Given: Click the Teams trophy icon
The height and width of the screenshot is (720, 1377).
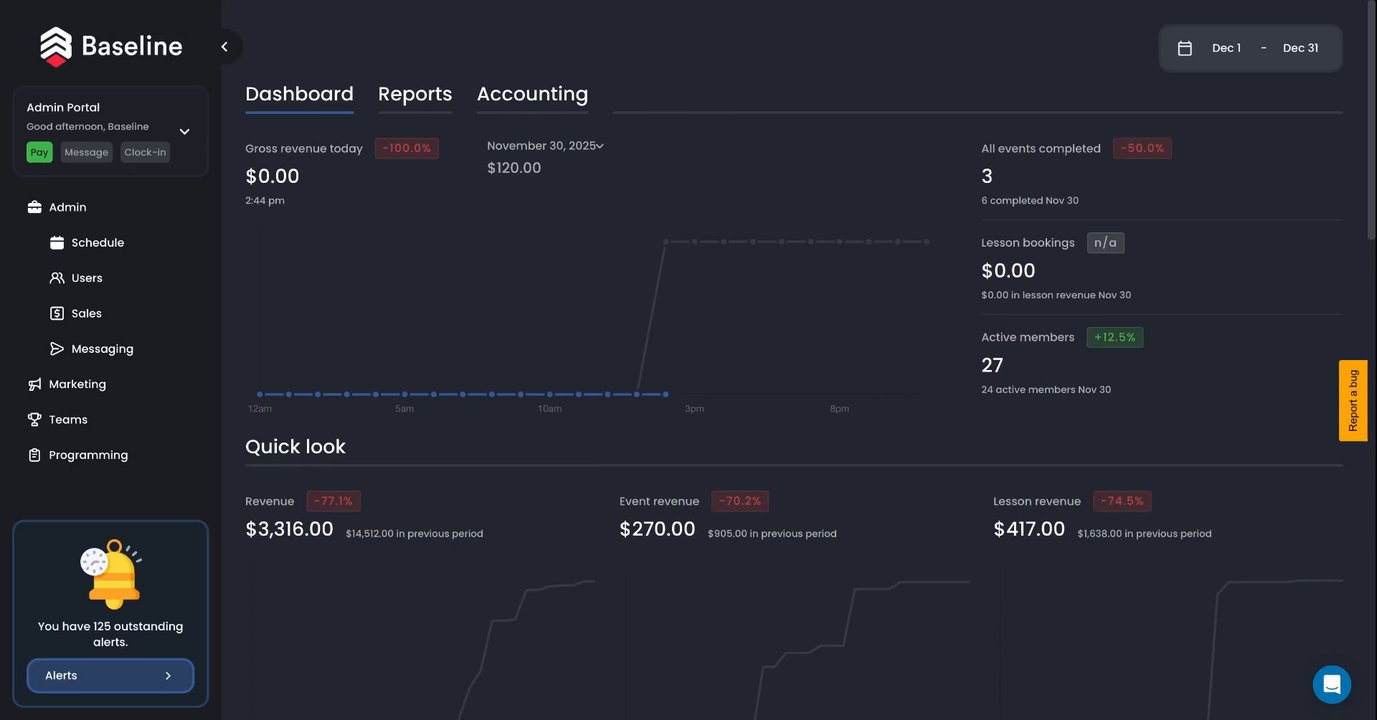Looking at the screenshot, I should pyautogui.click(x=35, y=420).
